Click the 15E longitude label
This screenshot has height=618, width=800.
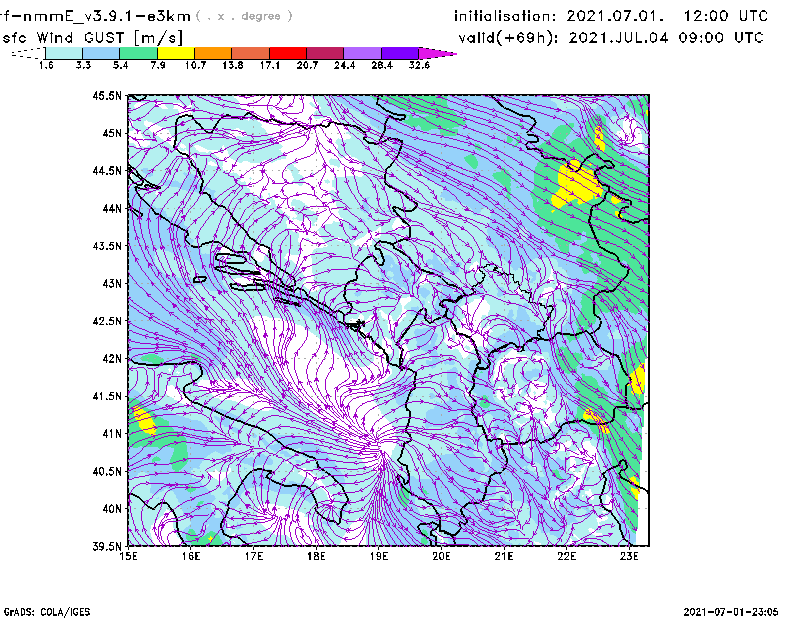point(128,556)
